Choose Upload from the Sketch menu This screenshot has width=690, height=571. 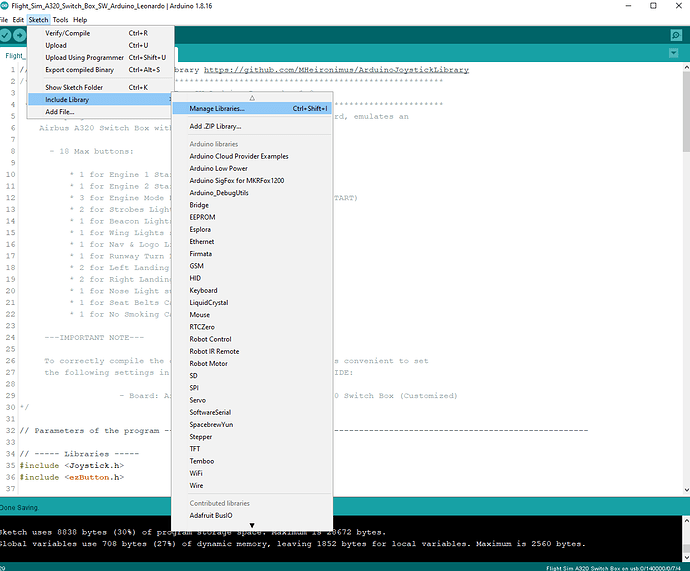click(101, 45)
